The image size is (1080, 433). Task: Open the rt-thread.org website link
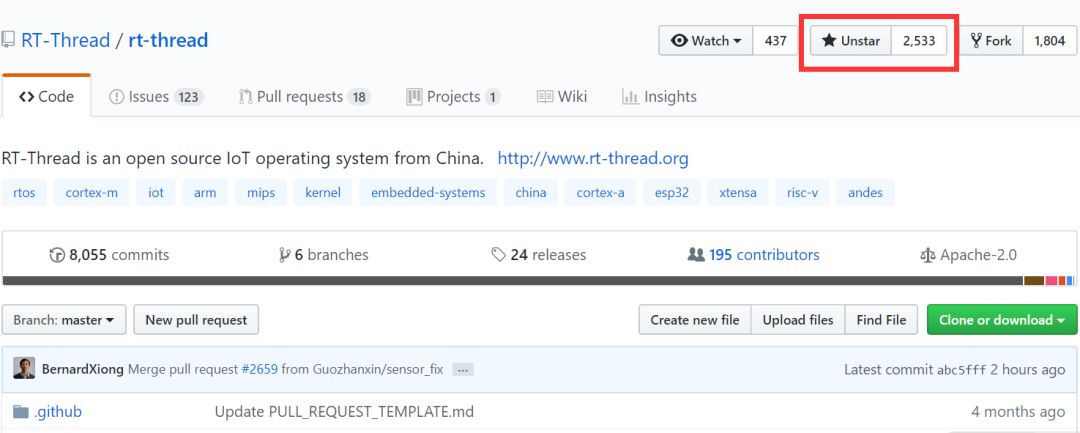tap(593, 158)
